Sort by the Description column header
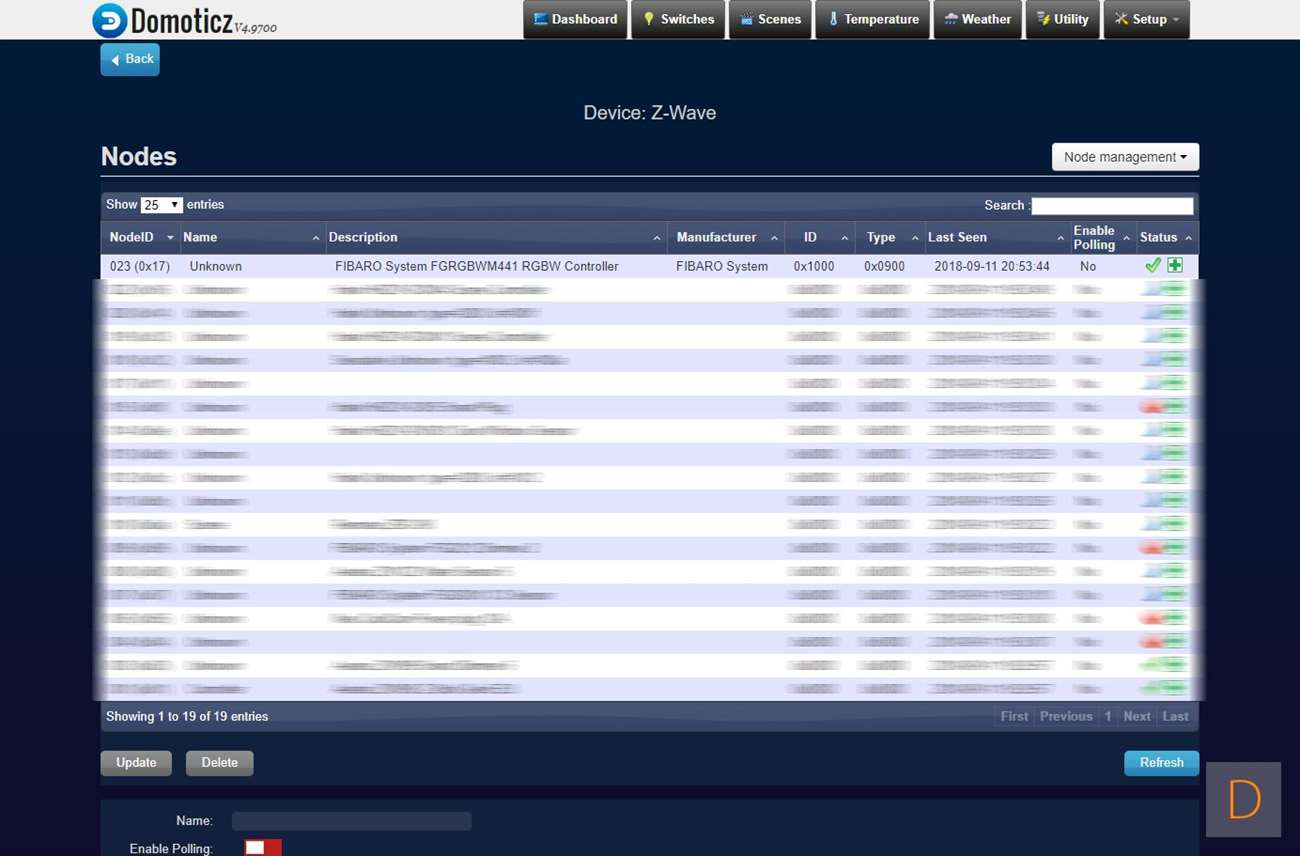The height and width of the screenshot is (856, 1300). [496, 238]
